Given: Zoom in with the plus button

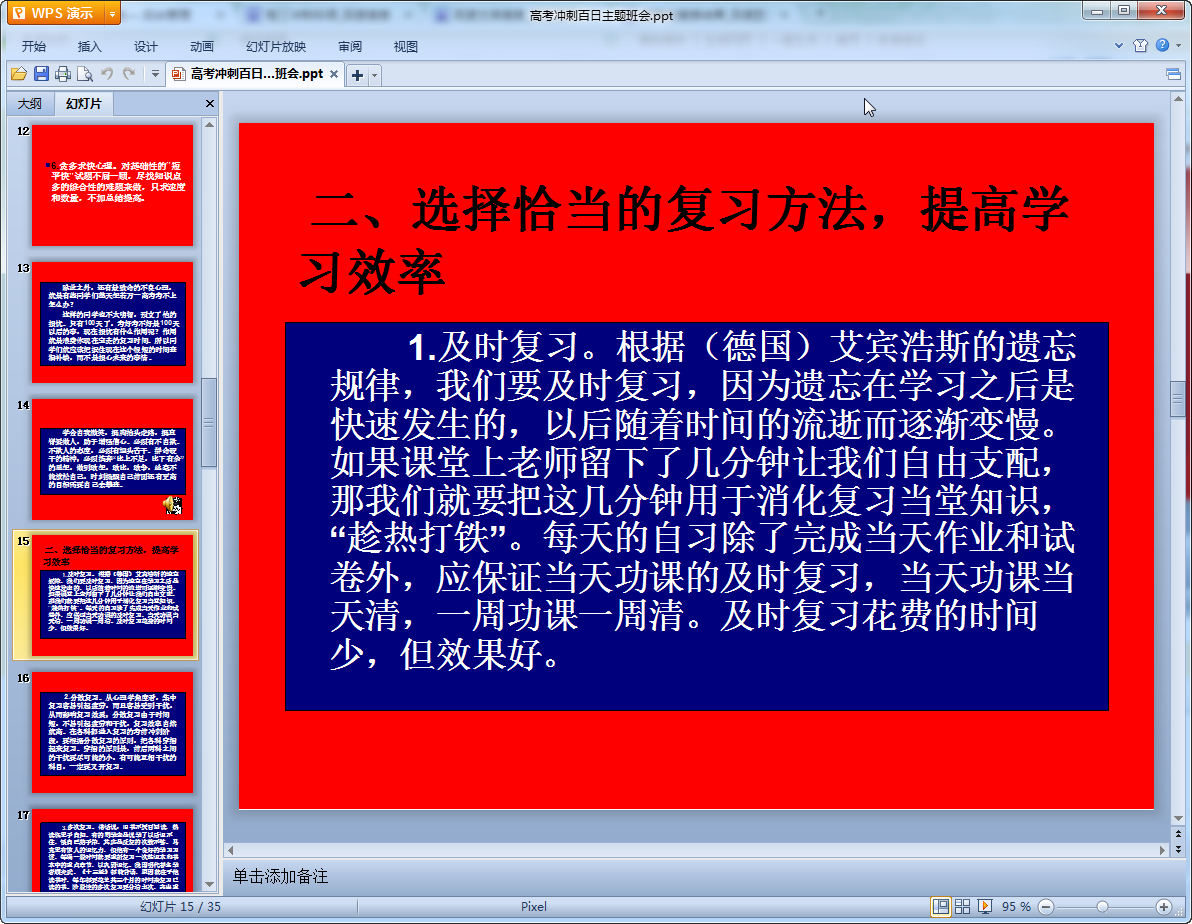Looking at the screenshot, I should (x=1163, y=907).
